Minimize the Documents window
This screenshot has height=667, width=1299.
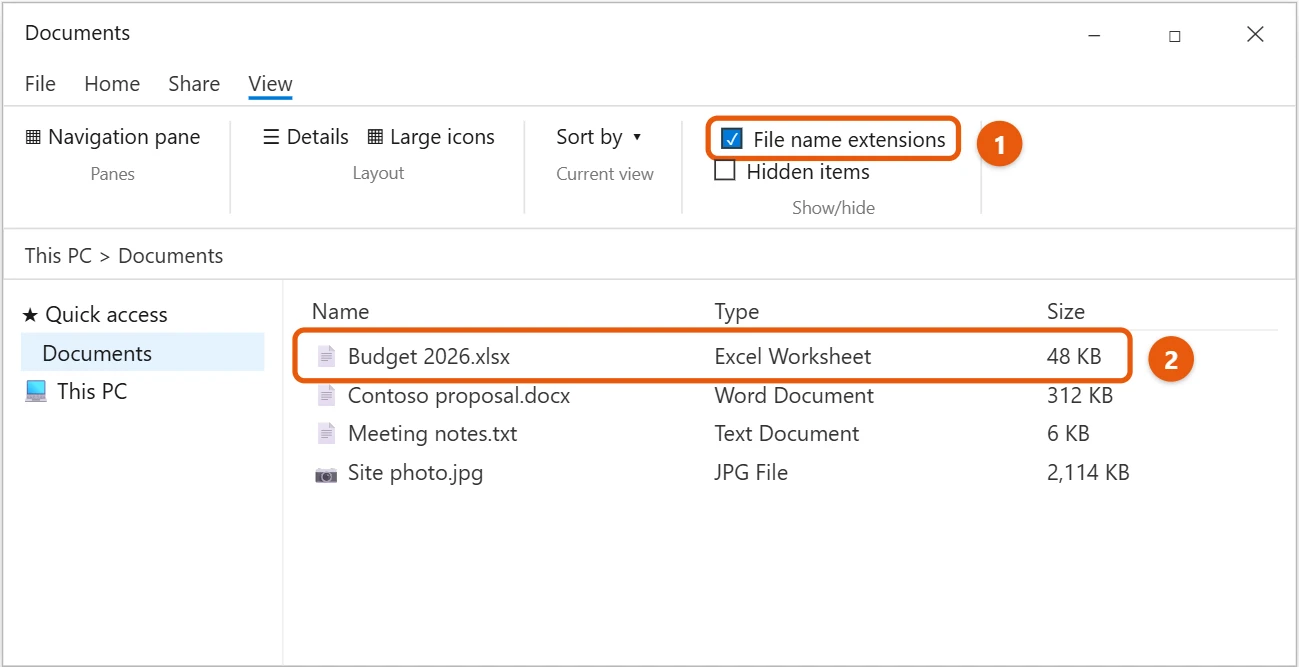pyautogui.click(x=1094, y=35)
